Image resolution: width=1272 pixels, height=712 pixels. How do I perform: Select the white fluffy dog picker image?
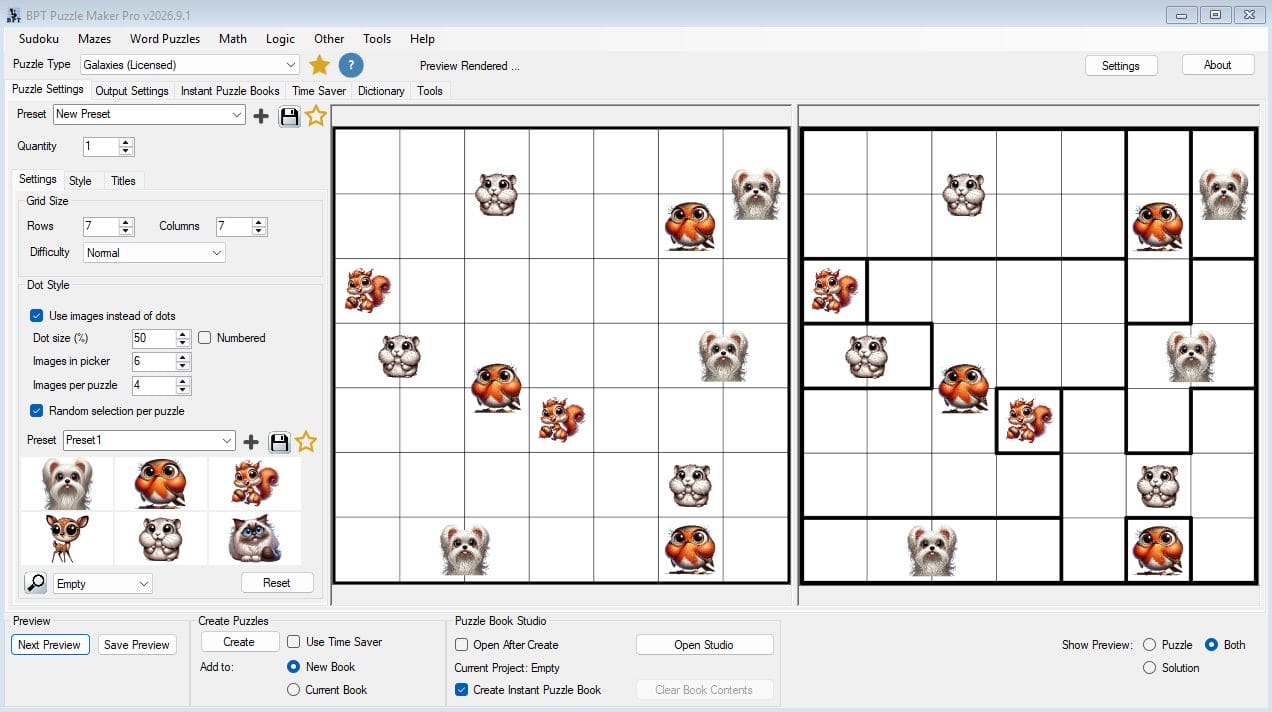click(x=67, y=484)
